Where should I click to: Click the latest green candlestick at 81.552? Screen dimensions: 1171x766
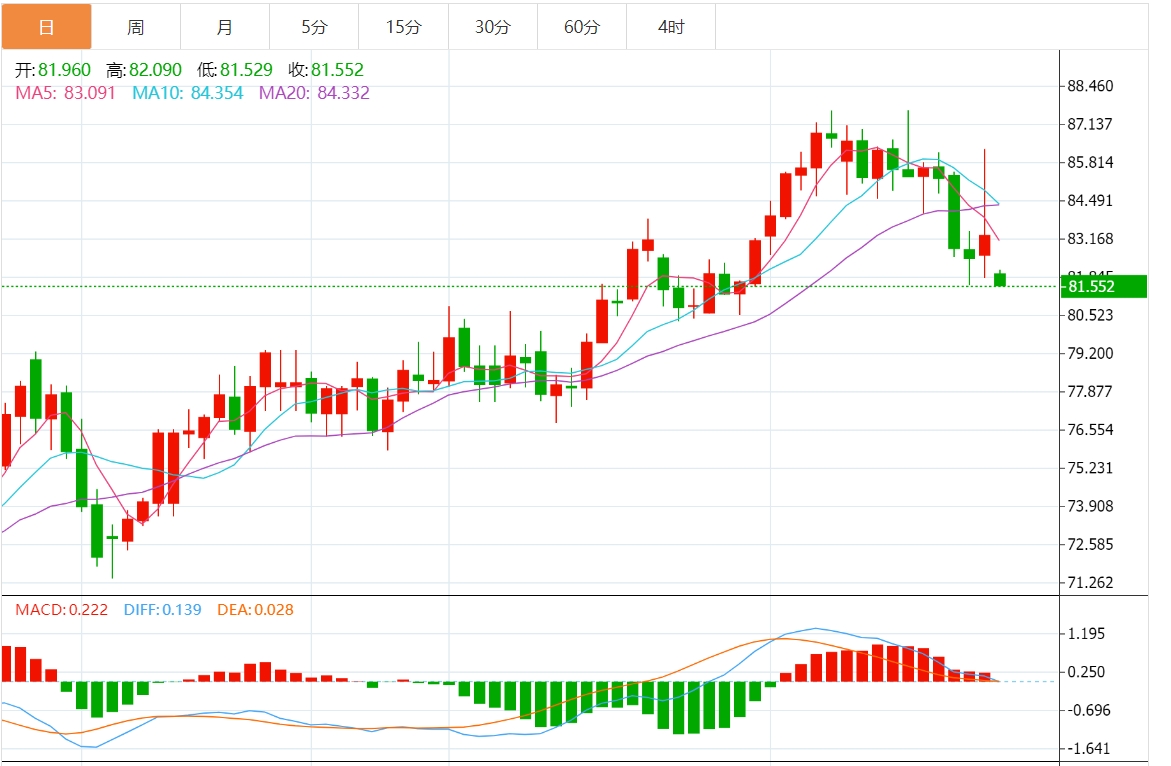[x=1000, y=279]
